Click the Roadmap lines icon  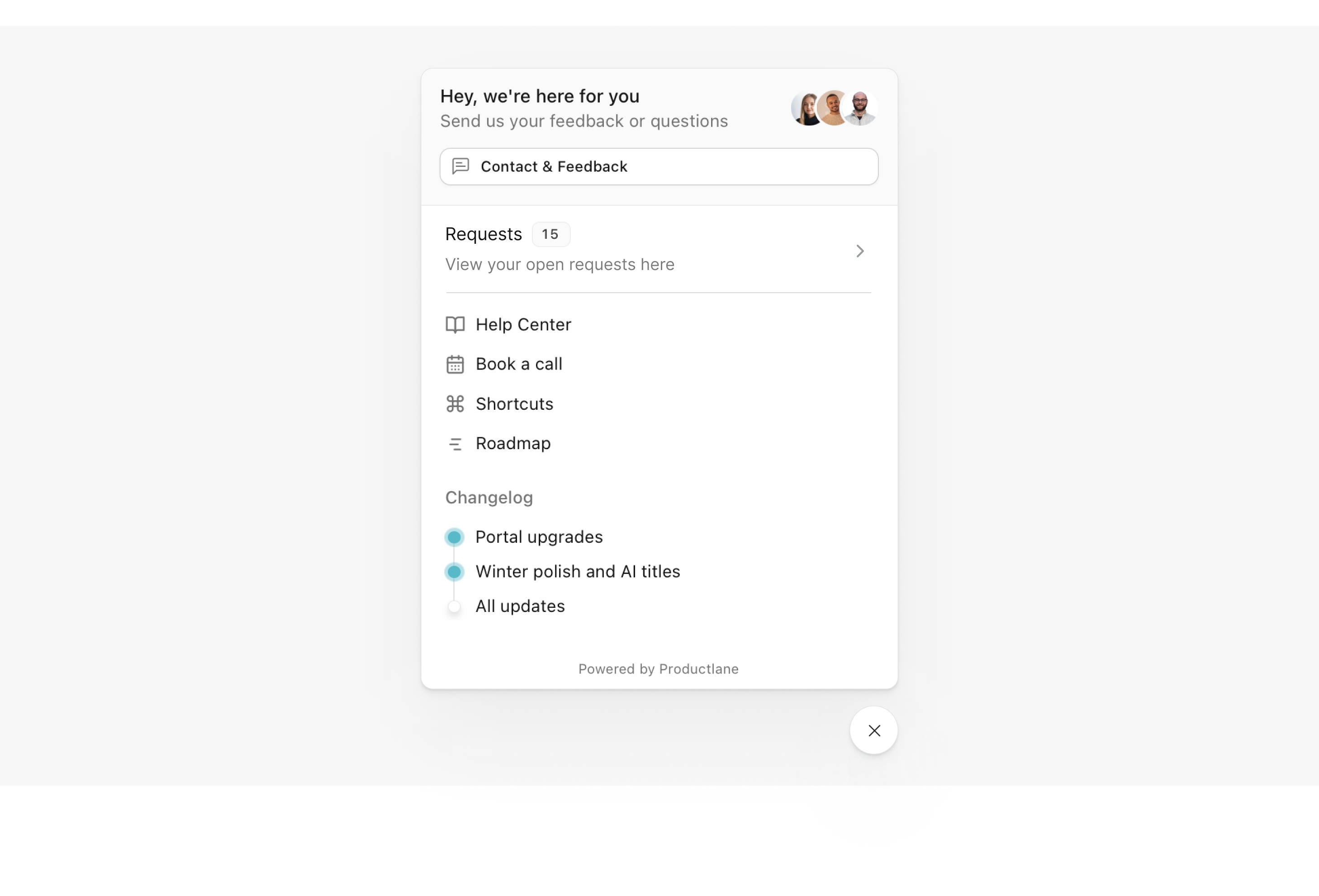(455, 444)
